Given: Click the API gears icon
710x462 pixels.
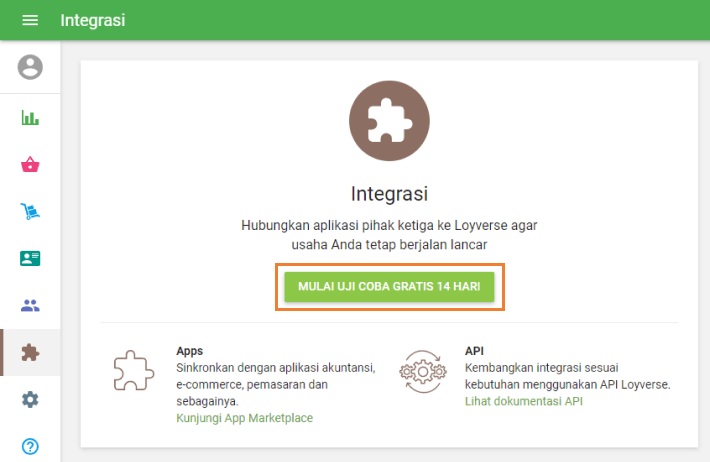Looking at the screenshot, I should pyautogui.click(x=423, y=371).
